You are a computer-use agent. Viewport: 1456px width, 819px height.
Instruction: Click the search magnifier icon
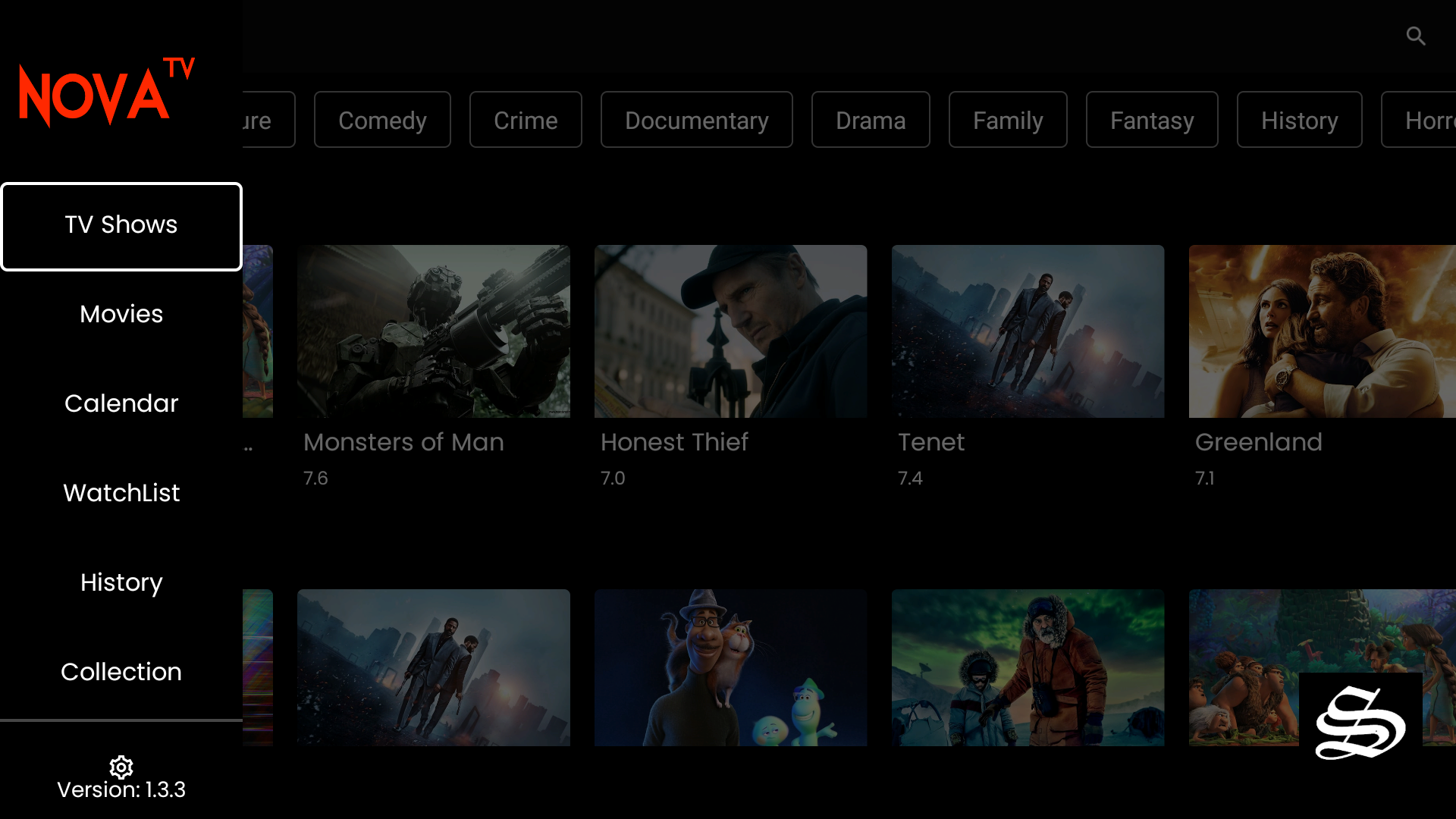pyautogui.click(x=1416, y=36)
